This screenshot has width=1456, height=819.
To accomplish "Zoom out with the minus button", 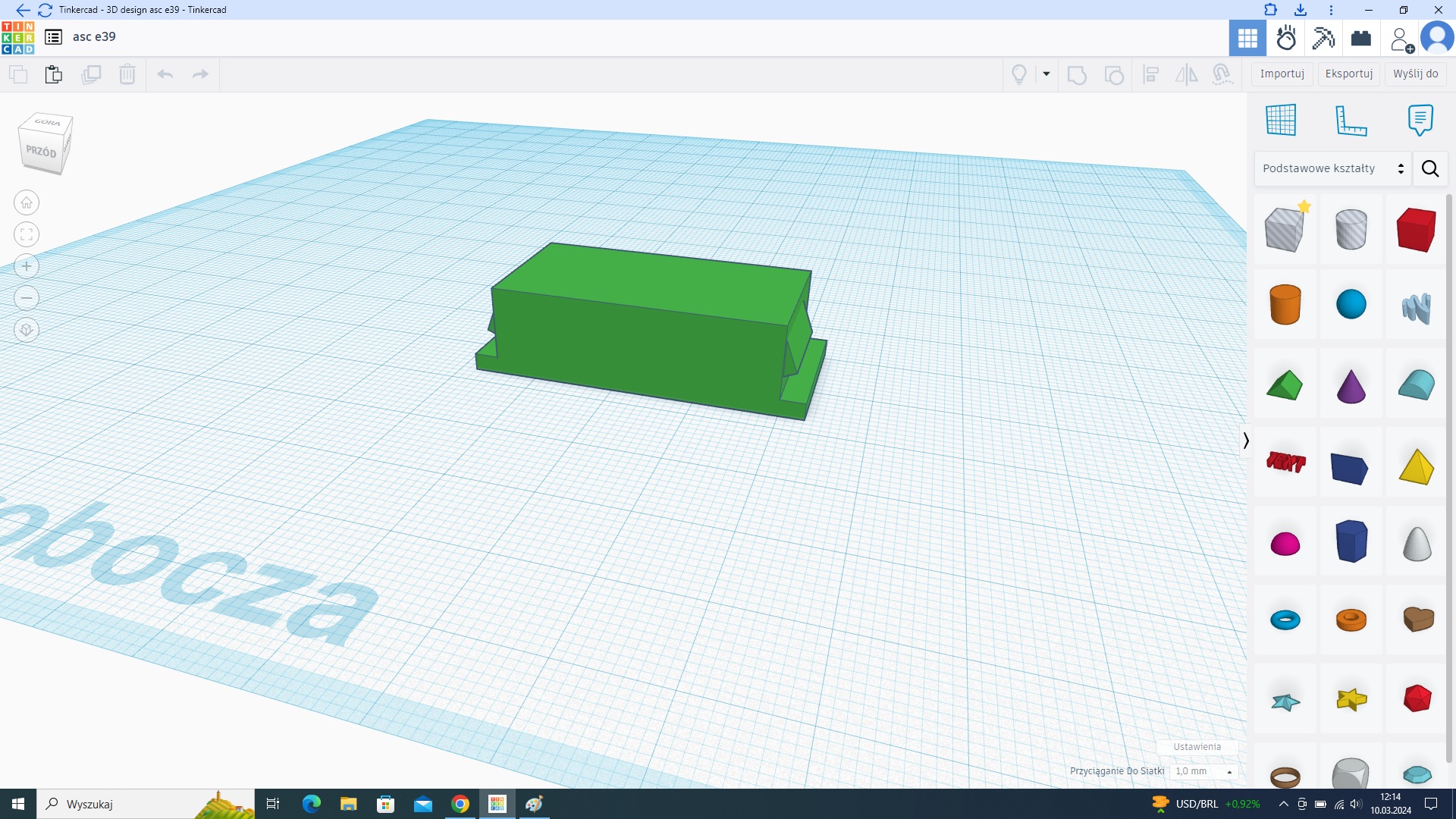I will coord(27,298).
